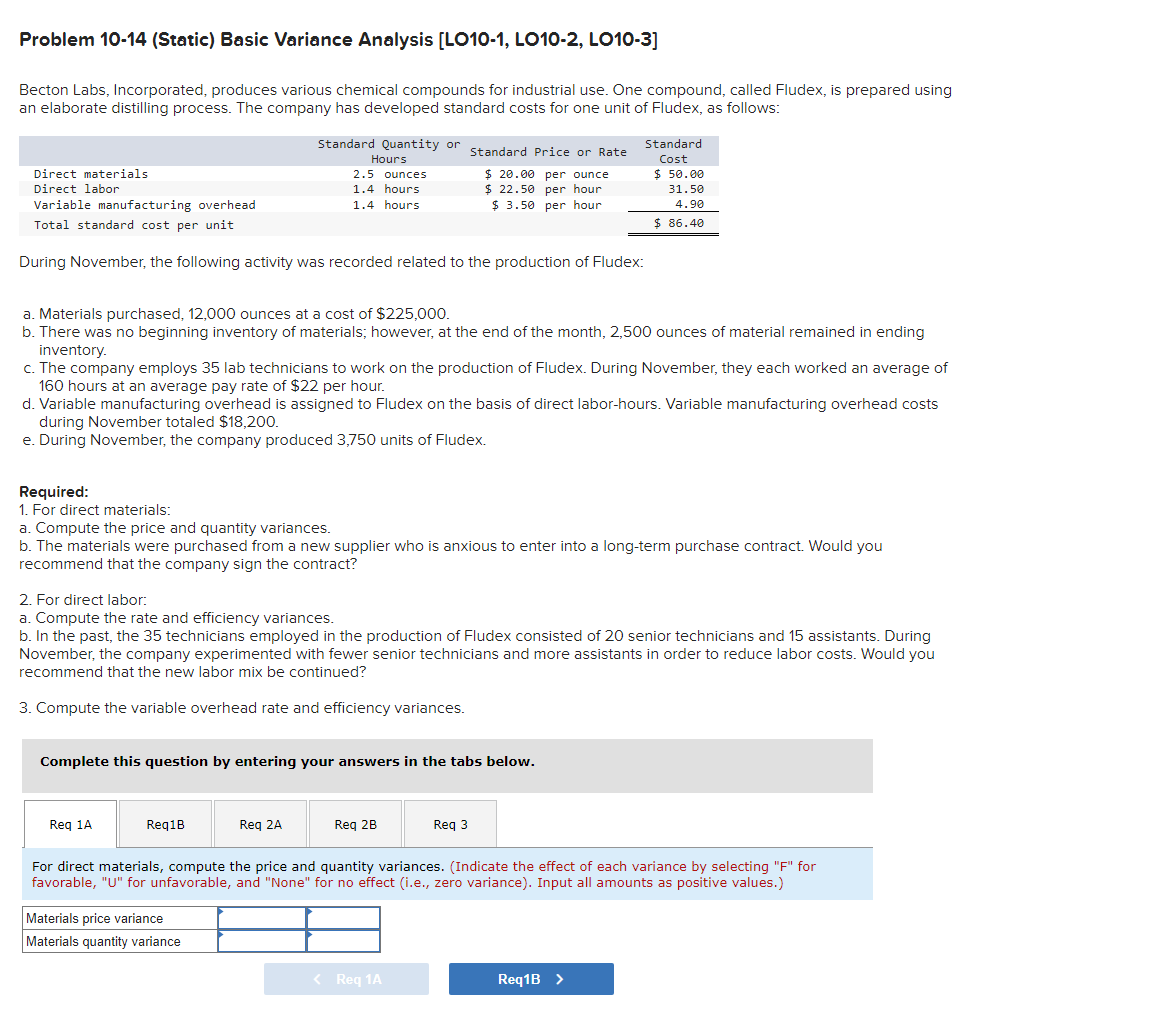The height and width of the screenshot is (1029, 1167).
Task: Select the Direct labor standard cost cell
Action: 683,188
